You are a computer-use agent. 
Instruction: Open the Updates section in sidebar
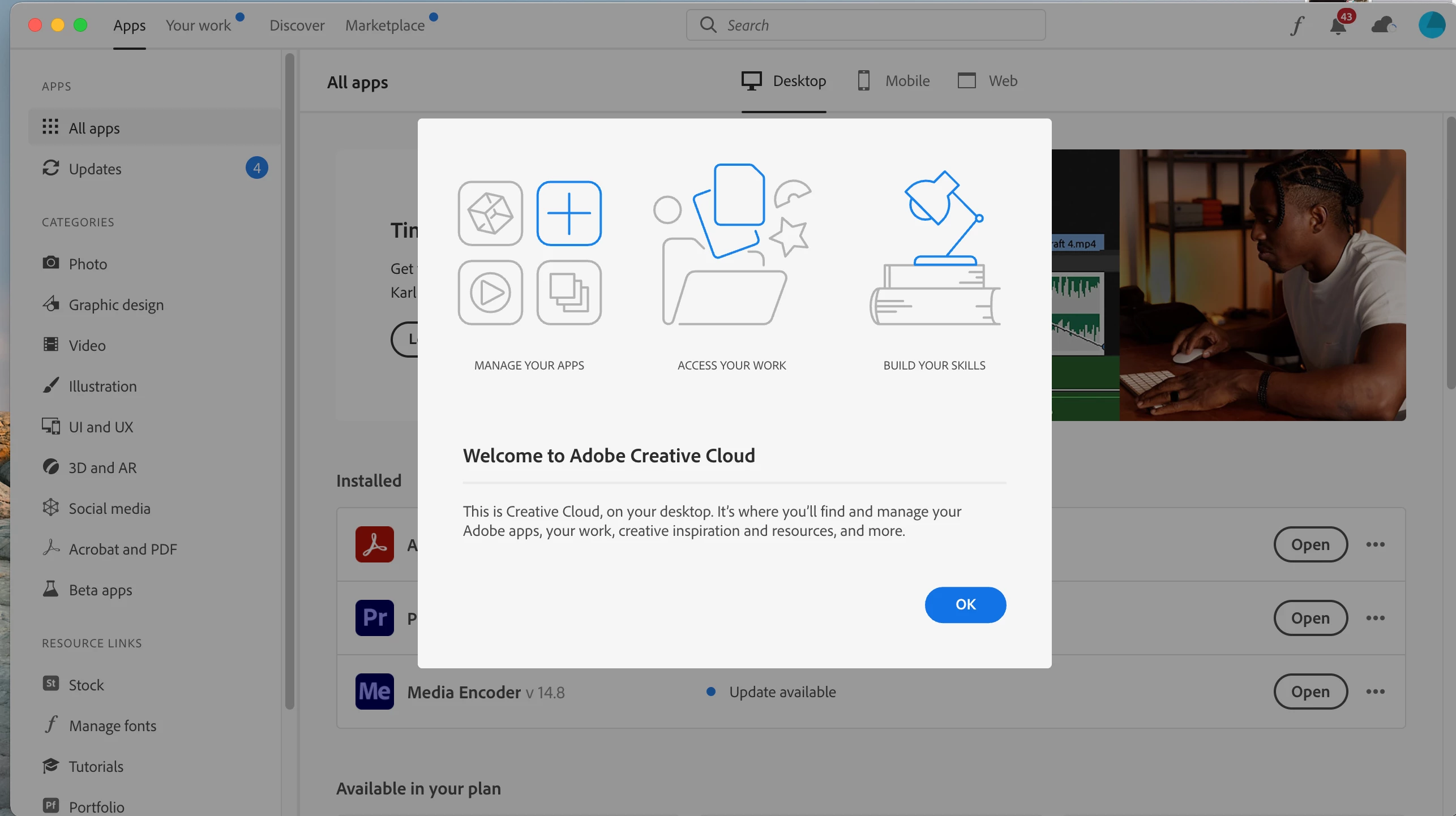(x=95, y=169)
